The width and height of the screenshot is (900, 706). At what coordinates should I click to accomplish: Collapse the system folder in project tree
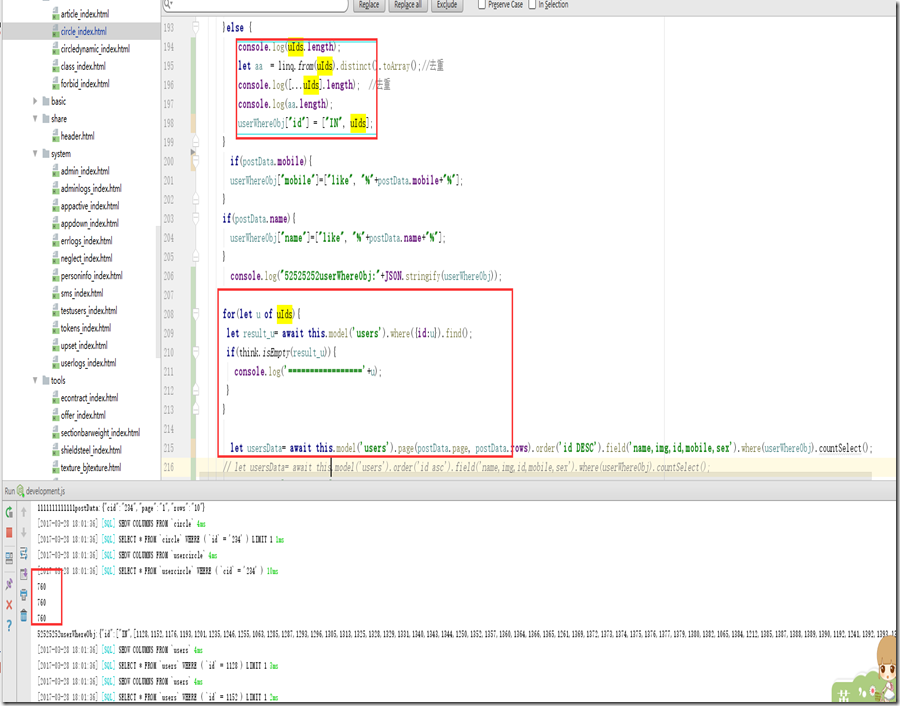pyautogui.click(x=35, y=153)
